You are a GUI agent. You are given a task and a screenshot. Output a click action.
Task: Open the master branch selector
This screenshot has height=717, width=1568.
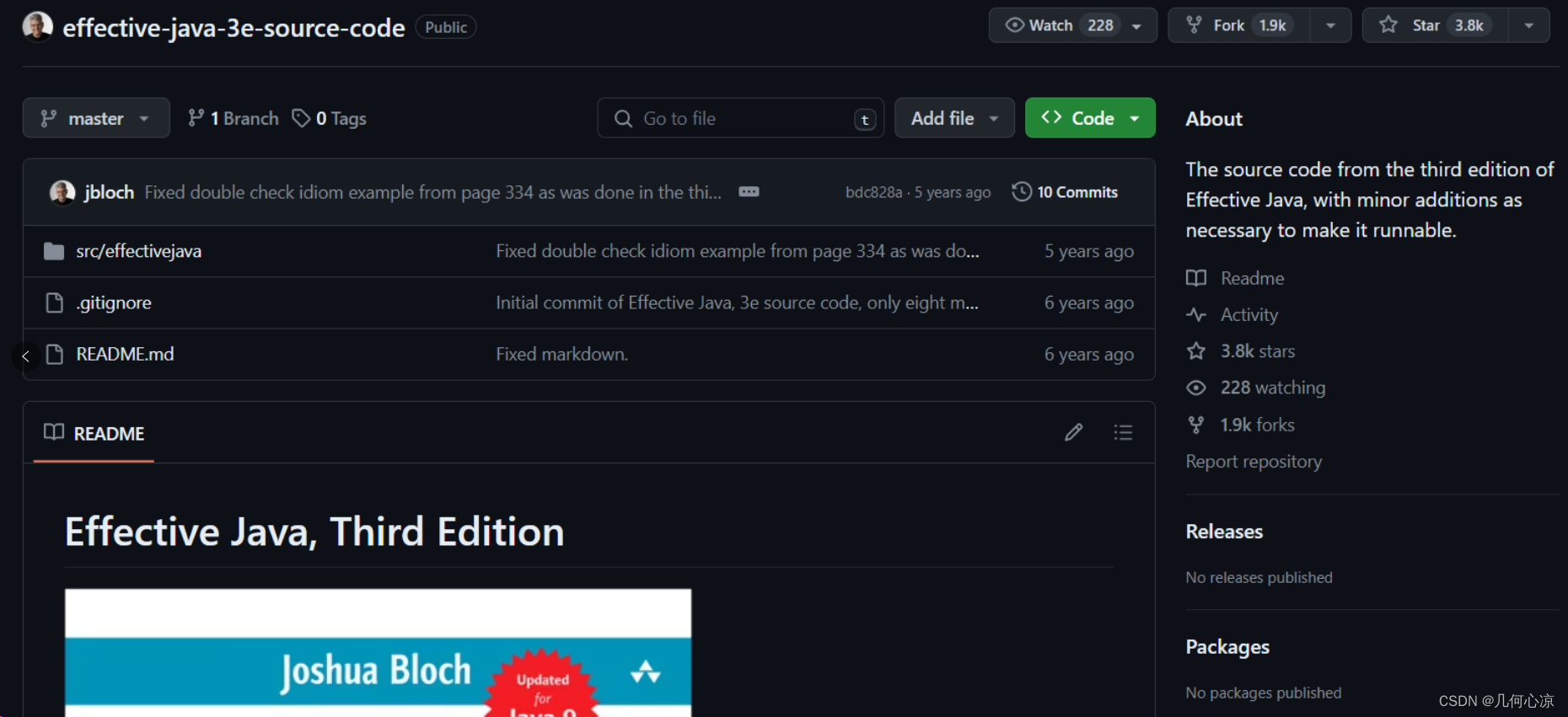click(96, 118)
